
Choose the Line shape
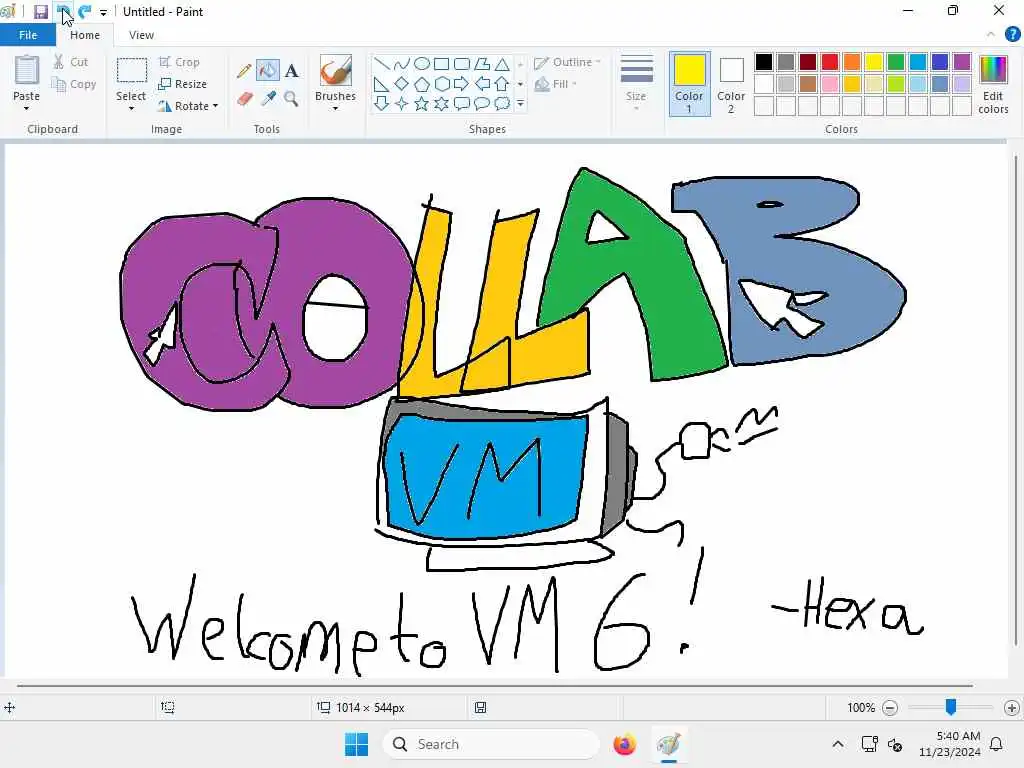pos(382,64)
